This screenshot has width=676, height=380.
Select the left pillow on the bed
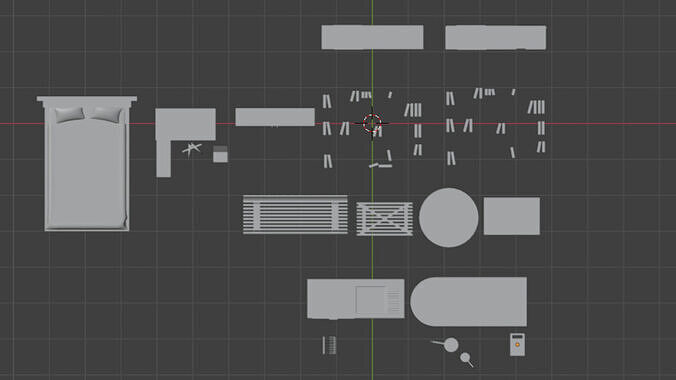tap(69, 114)
